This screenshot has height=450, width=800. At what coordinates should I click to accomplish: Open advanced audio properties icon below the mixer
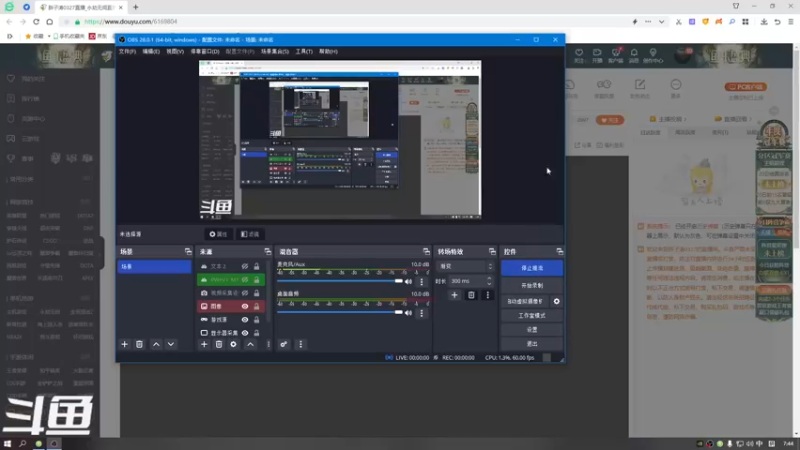click(x=284, y=344)
